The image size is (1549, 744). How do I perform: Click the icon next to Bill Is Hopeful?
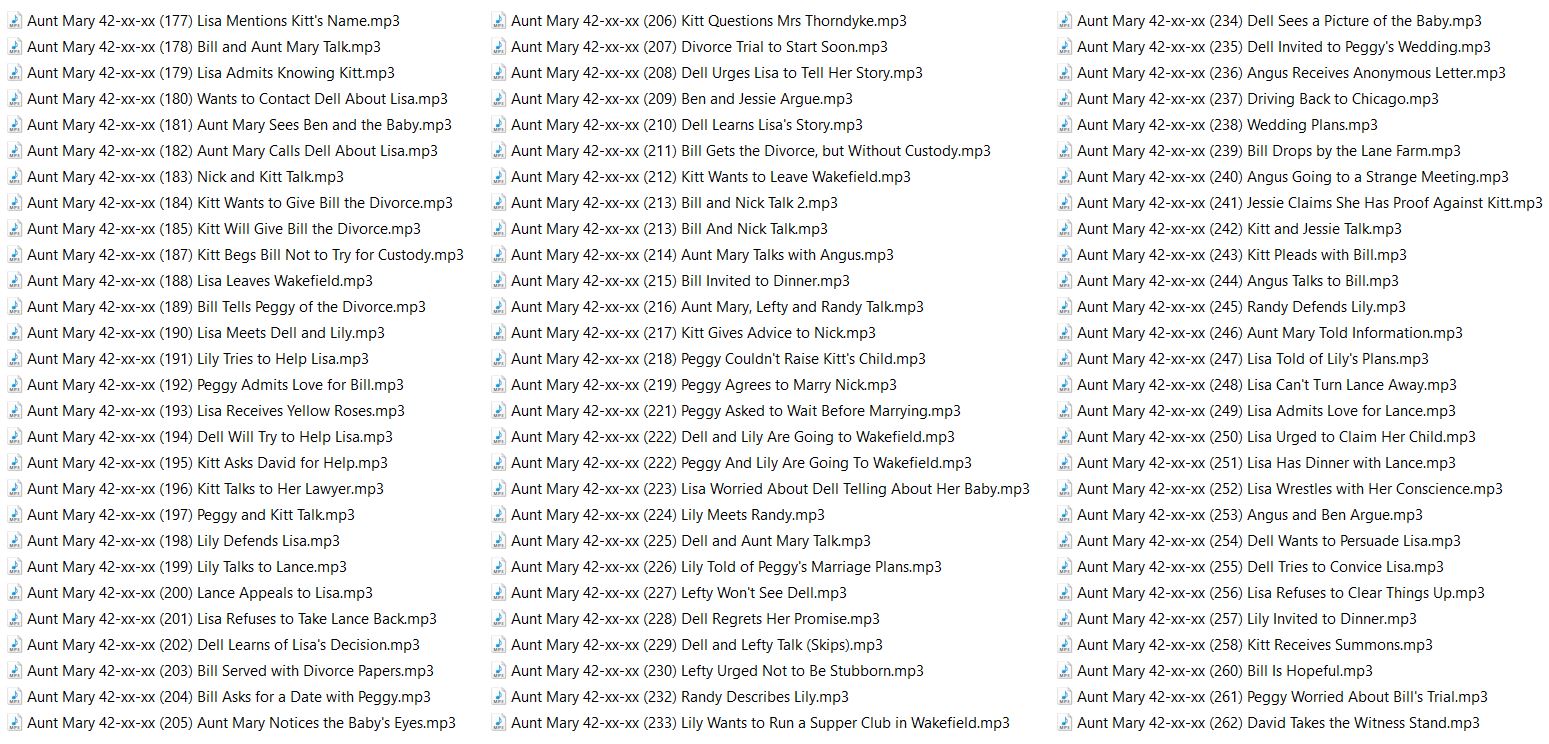click(x=1064, y=671)
